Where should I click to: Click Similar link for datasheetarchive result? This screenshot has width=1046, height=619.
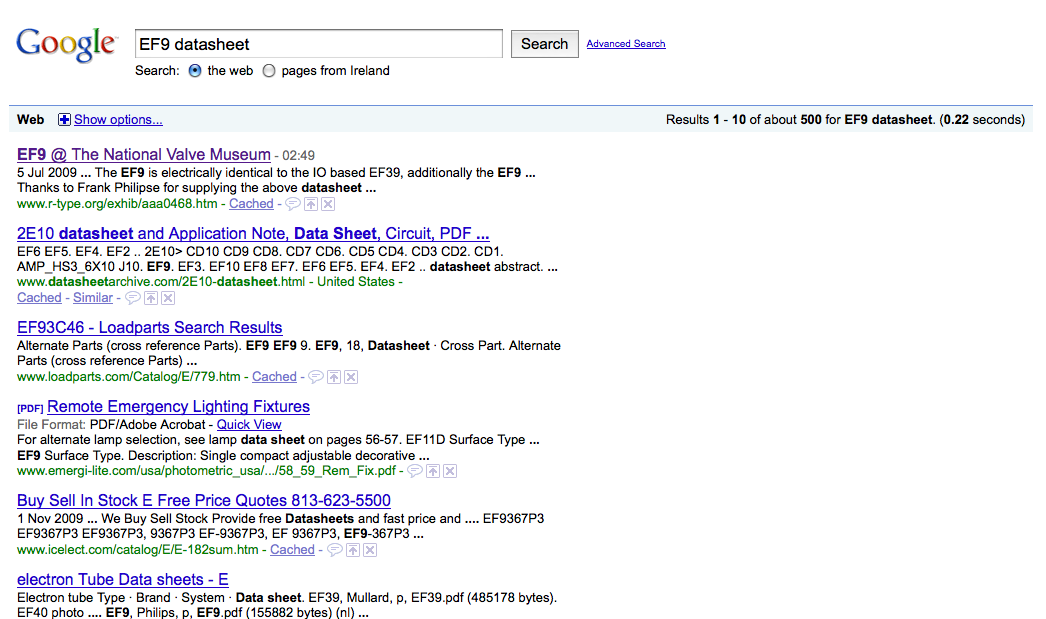click(x=93, y=298)
